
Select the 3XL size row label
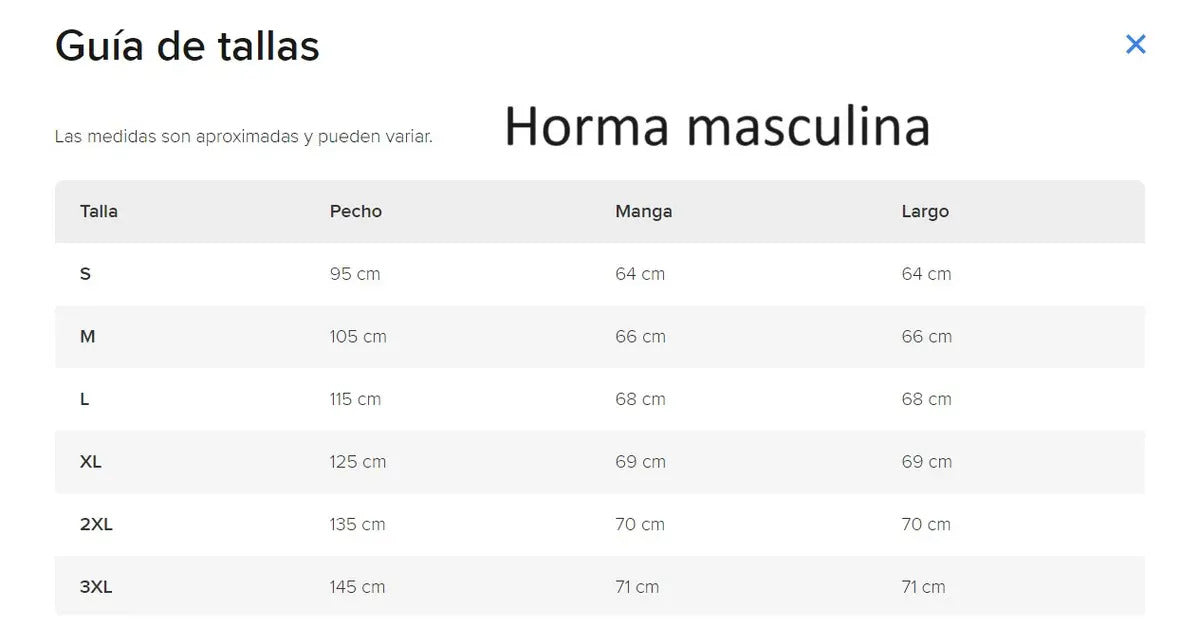(96, 587)
